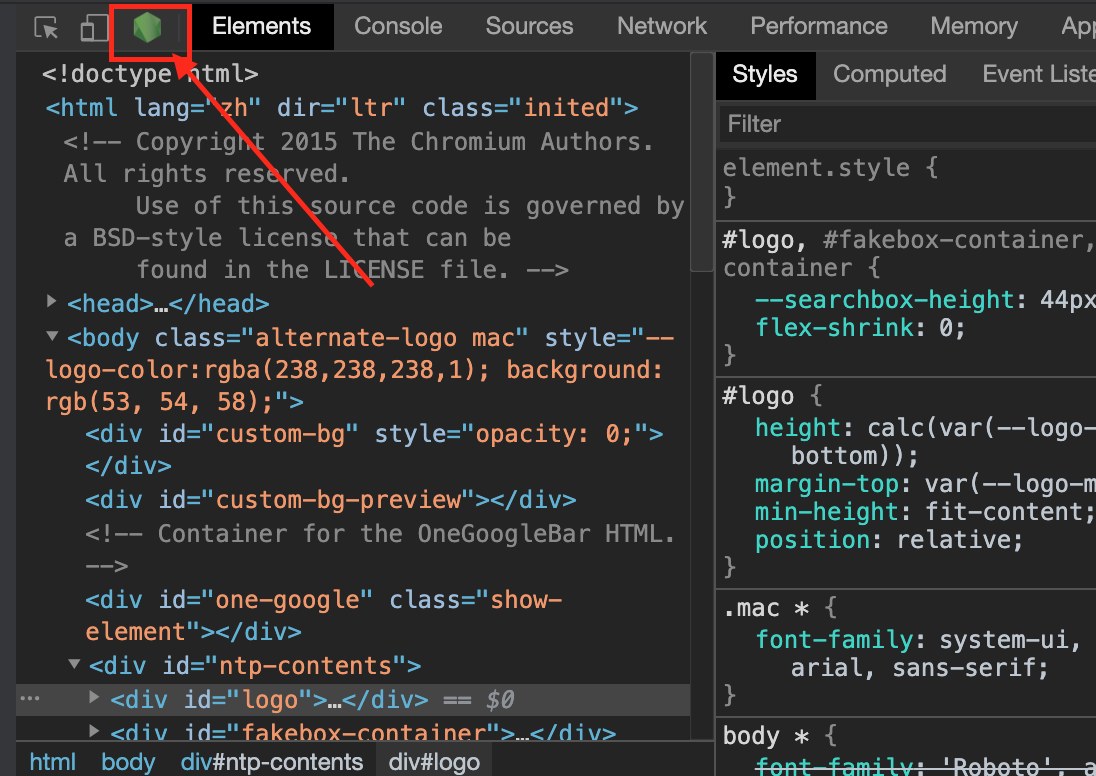
Task: Select the doctype html line
Action: click(150, 73)
